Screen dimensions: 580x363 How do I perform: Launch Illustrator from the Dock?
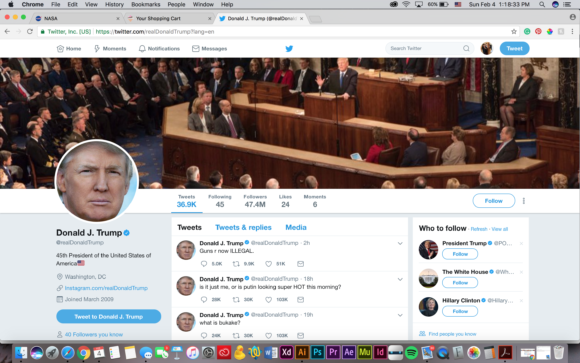[302, 352]
